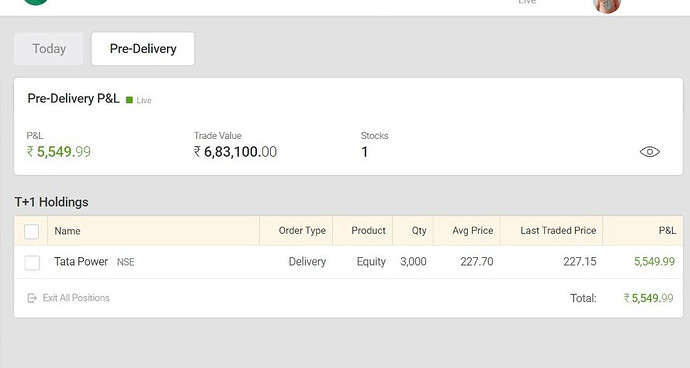Click the exit icon beside Exit All Positions

[x=32, y=298]
